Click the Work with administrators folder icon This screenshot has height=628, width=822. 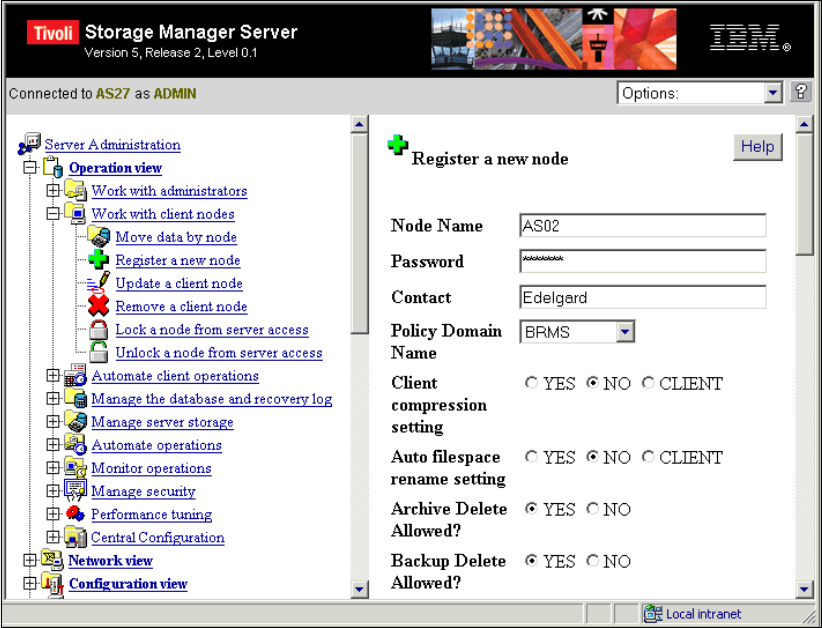point(75,190)
